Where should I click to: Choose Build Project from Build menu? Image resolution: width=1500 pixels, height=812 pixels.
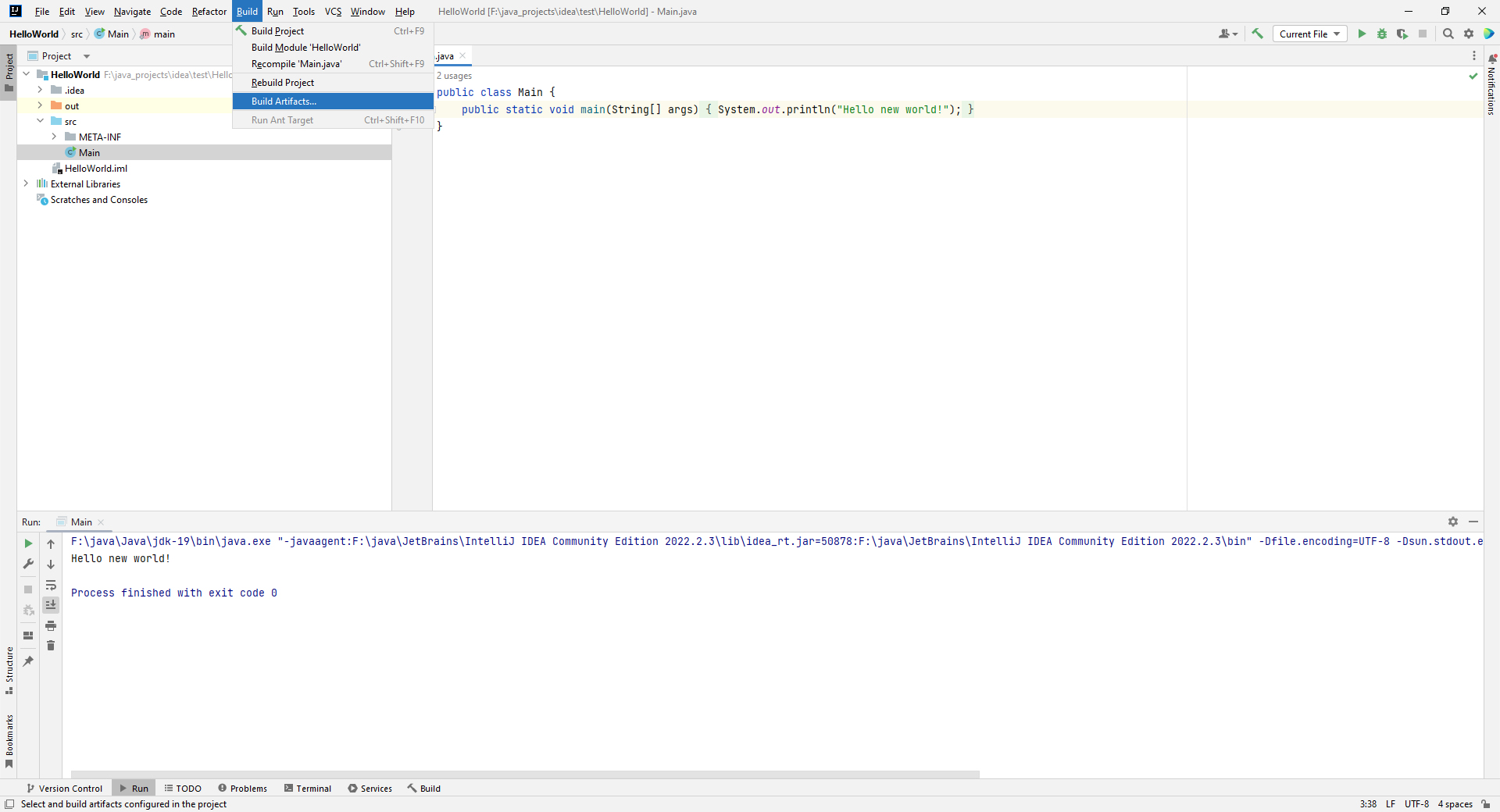[x=333, y=31]
